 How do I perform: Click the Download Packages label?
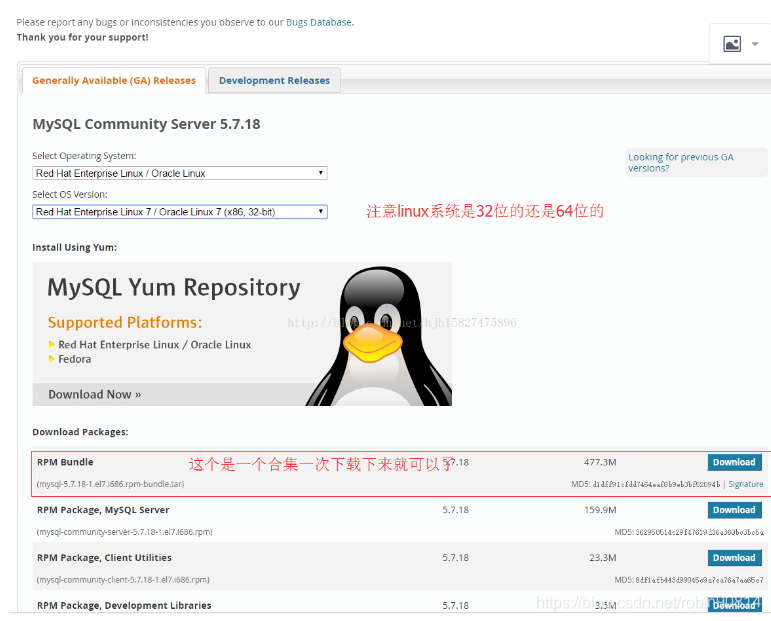click(x=80, y=432)
